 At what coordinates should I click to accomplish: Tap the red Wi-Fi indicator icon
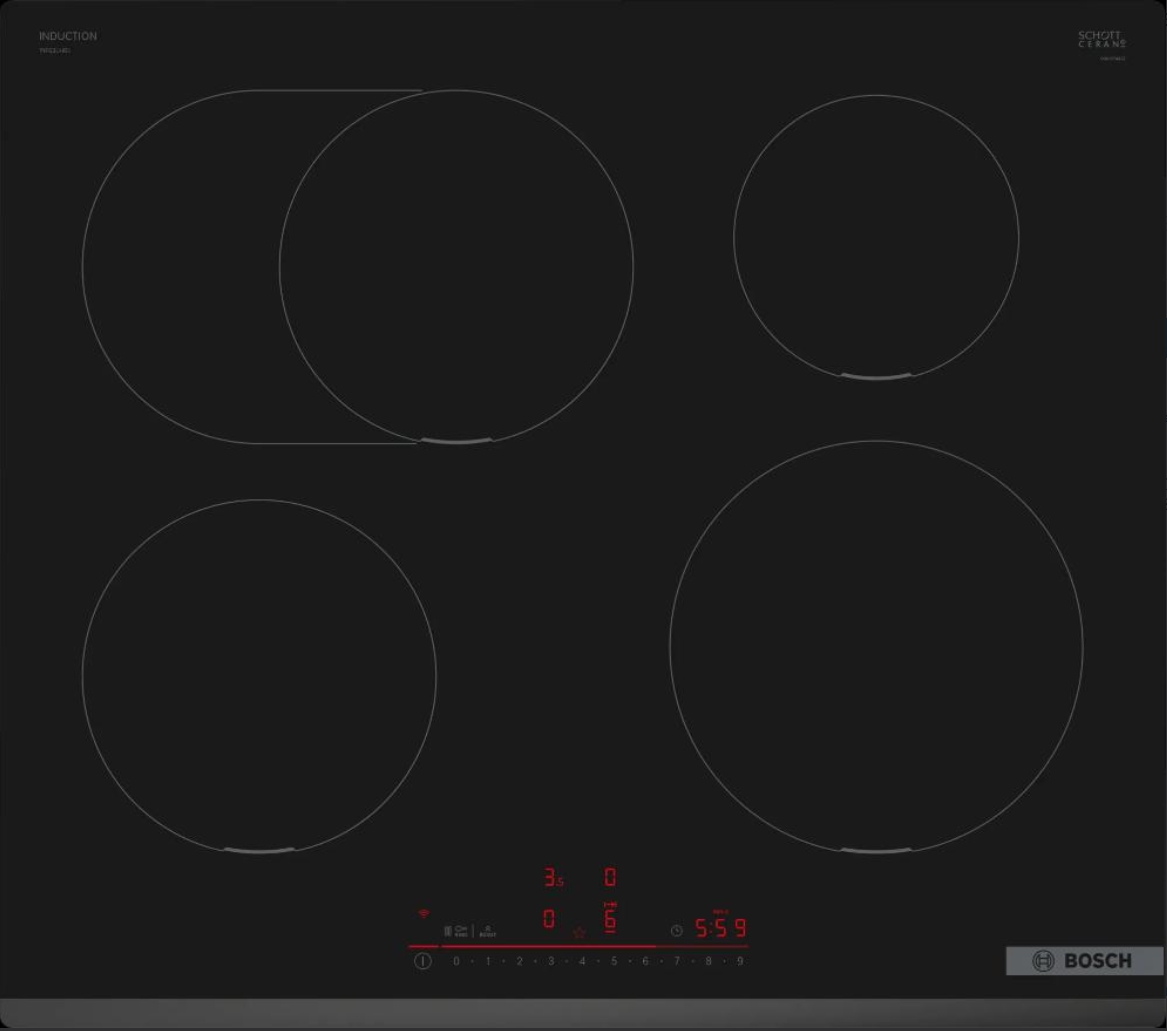click(423, 914)
